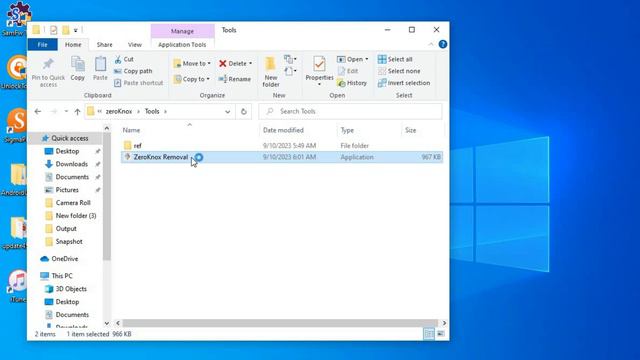Click Tools in the address path
The width and height of the screenshot is (640, 360).
pos(152,111)
